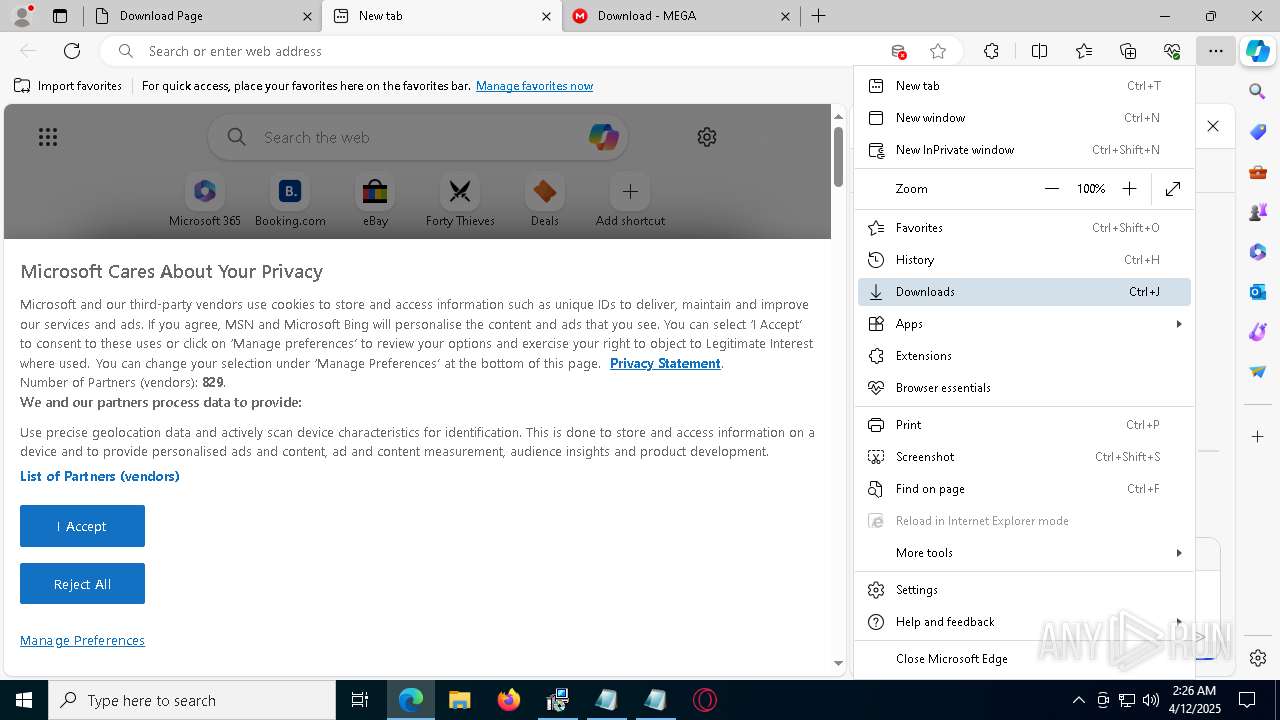The image size is (1280, 720).
Task: Click the Settings and more ellipsis button
Action: click(1215, 51)
